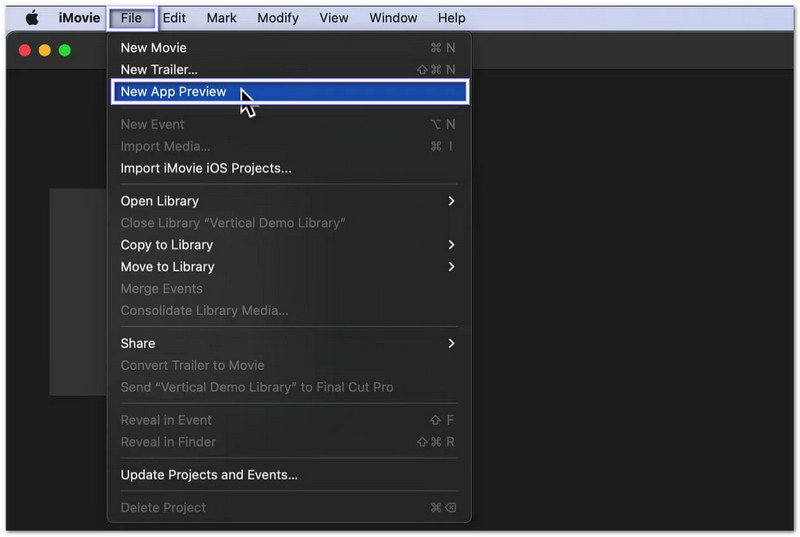This screenshot has width=800, height=537.
Task: Click the New App Preview option
Action: 173,92
